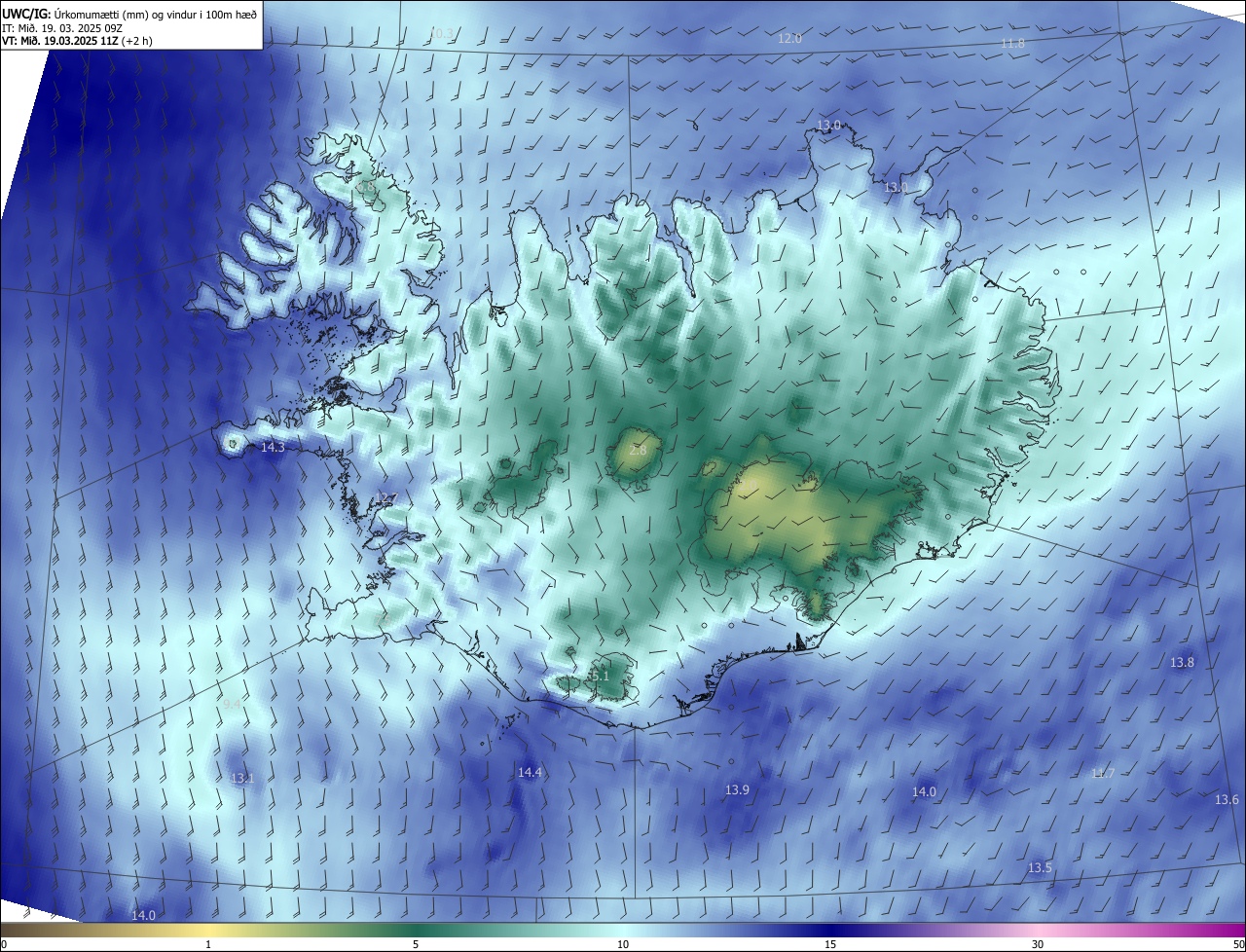This screenshot has height=952, width=1246.
Task: Click the color scale label 0
Action: (3, 944)
